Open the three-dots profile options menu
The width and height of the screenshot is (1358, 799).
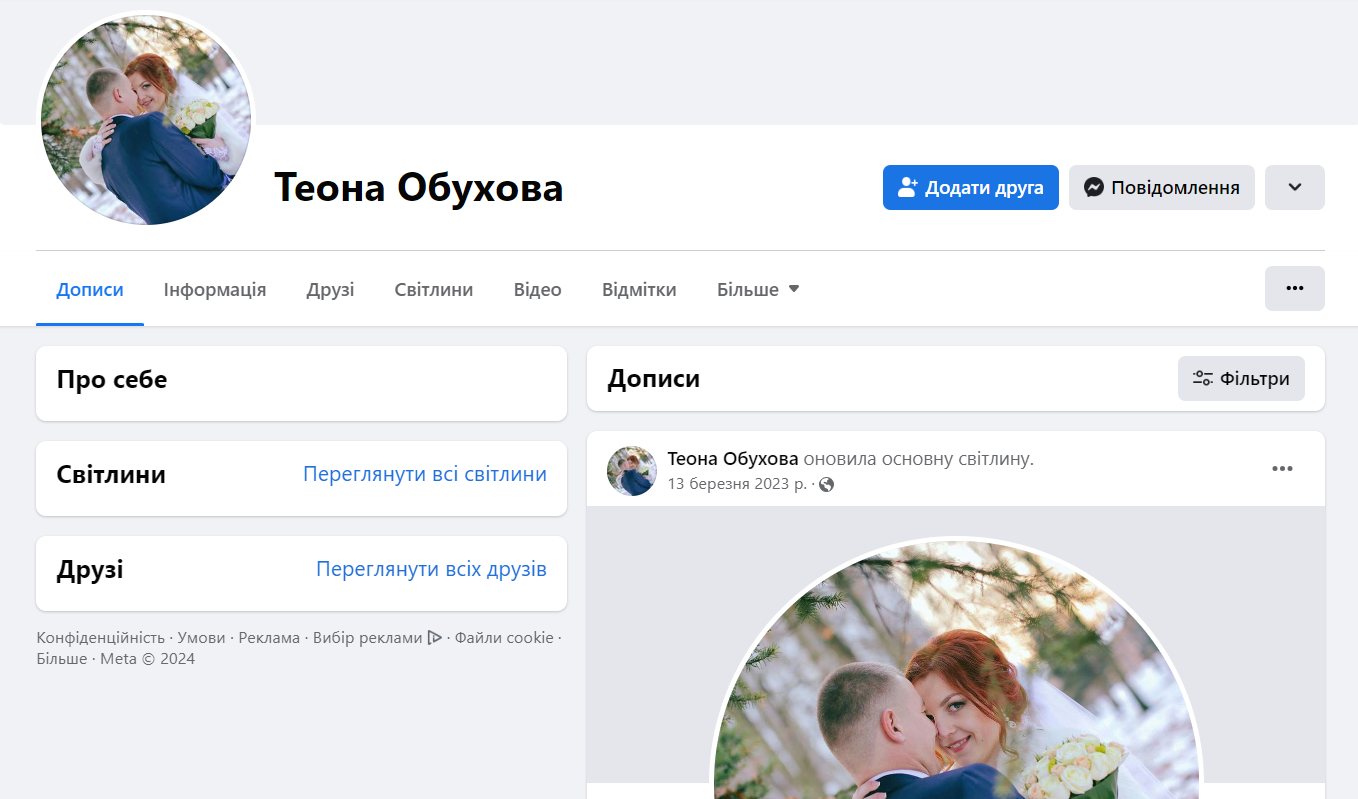[x=1294, y=288]
